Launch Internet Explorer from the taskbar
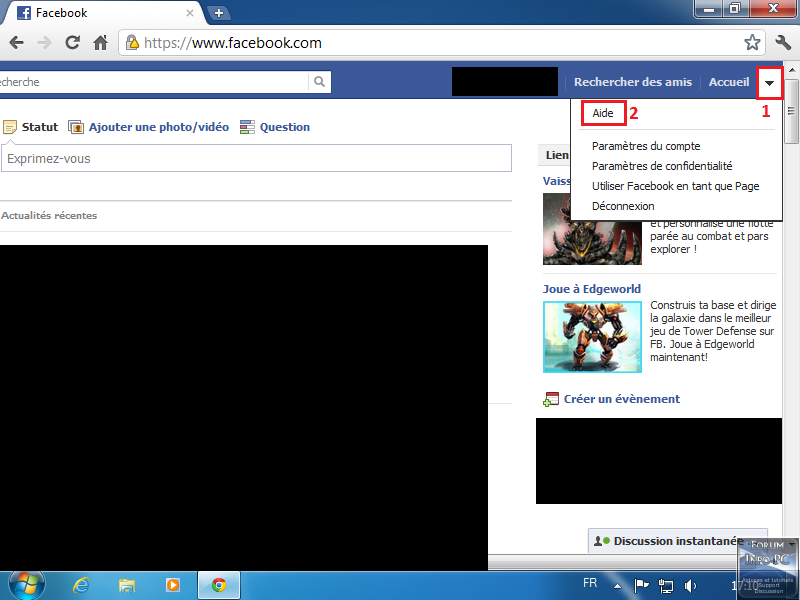Screen dimensions: 800x600 tap(81, 585)
